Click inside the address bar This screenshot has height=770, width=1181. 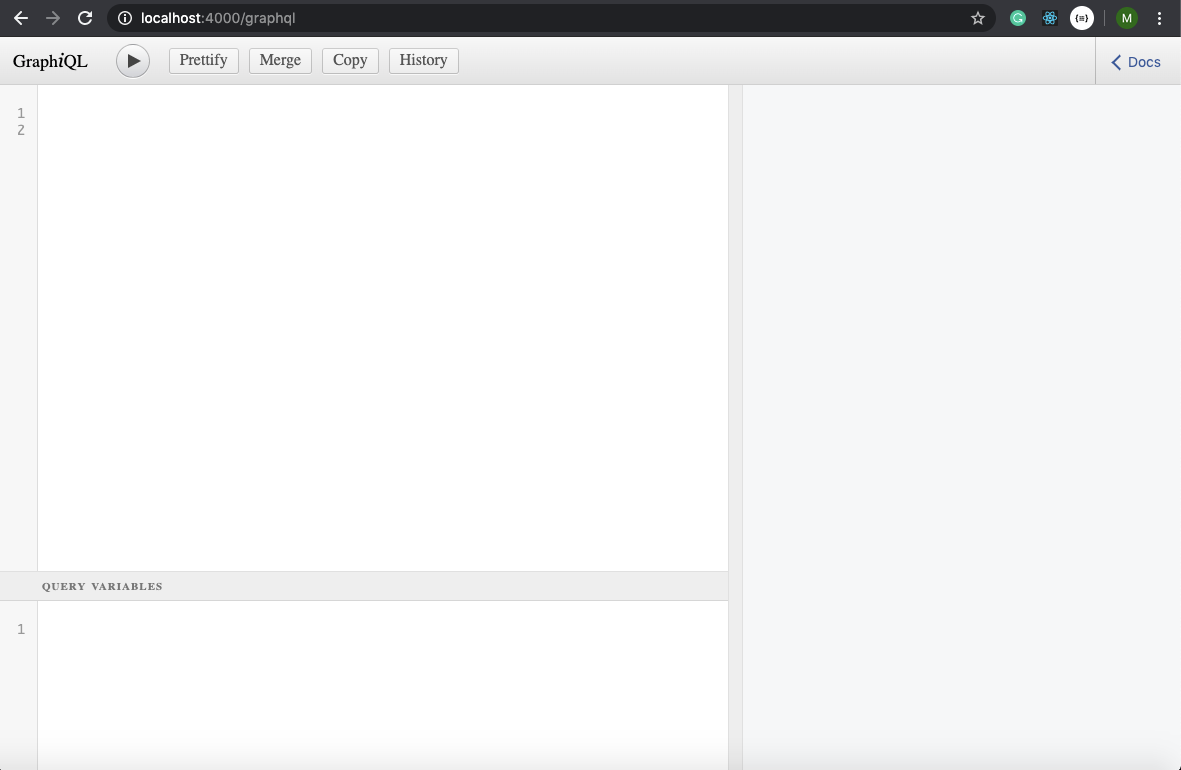400,18
